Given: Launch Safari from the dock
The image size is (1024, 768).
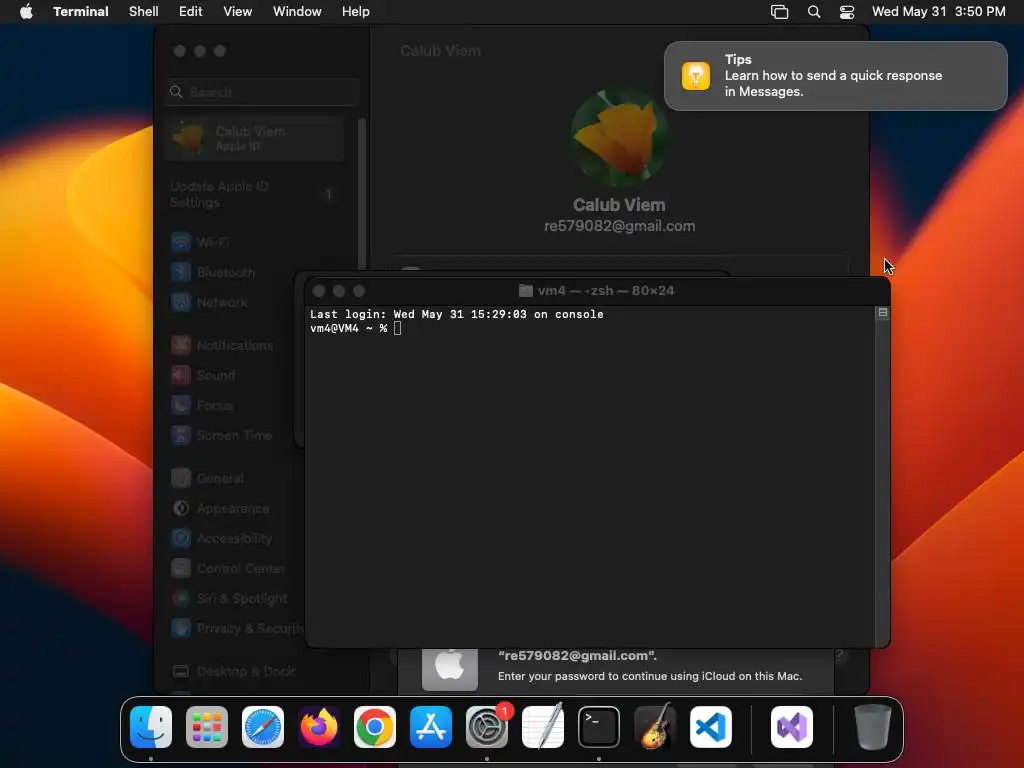Looking at the screenshot, I should tap(263, 727).
